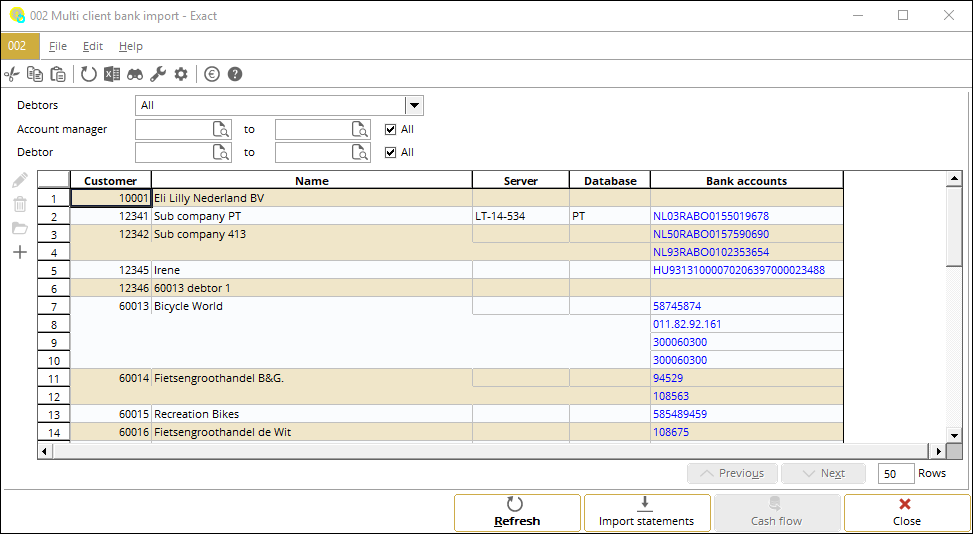Open settings via gear toolbar icon

pyautogui.click(x=181, y=74)
